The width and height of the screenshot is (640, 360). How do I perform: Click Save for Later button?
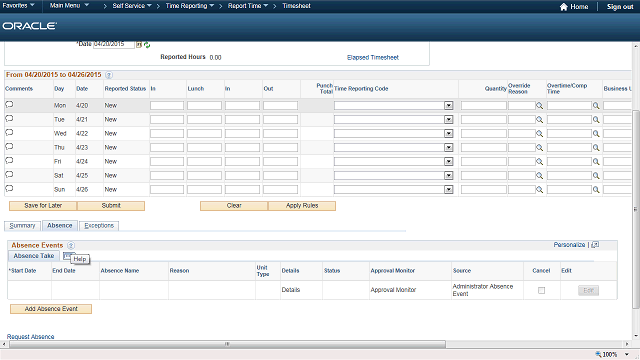(43, 206)
